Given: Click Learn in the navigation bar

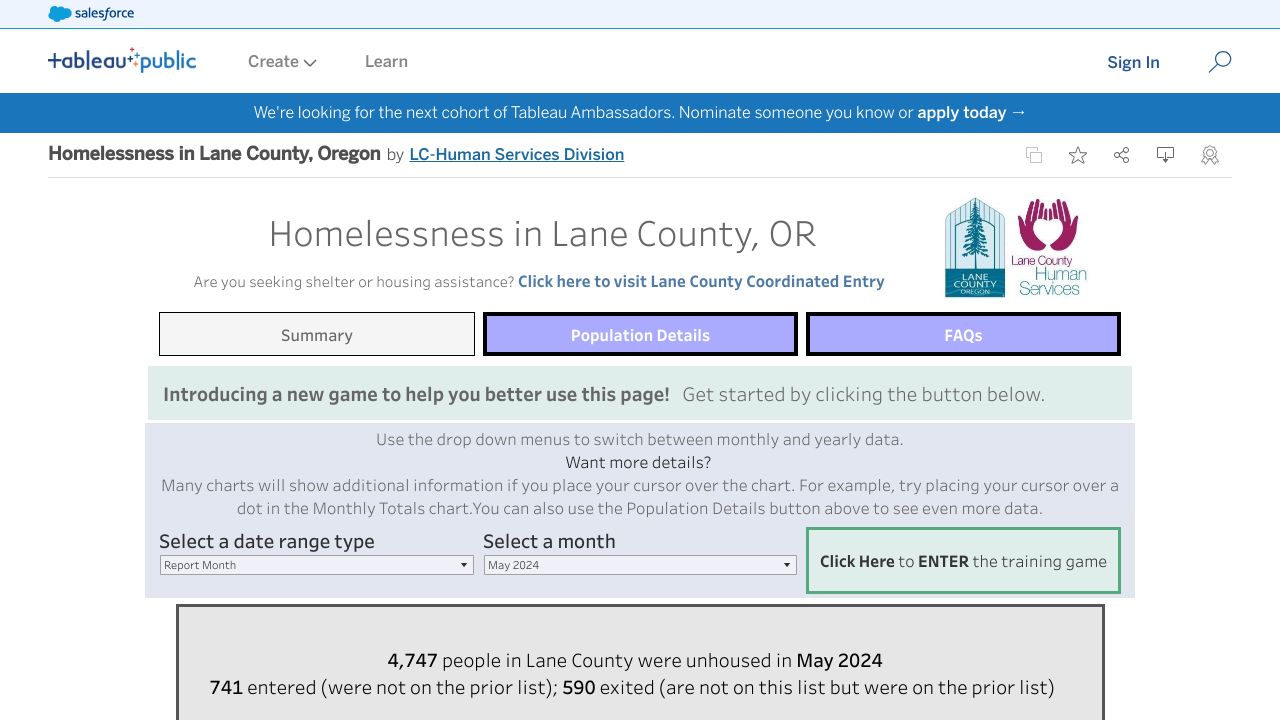Looking at the screenshot, I should pyautogui.click(x=386, y=61).
